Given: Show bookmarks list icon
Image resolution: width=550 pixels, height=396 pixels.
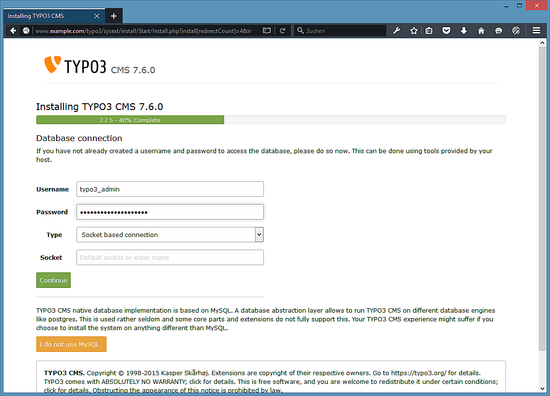Looking at the screenshot, I should point(429,31).
